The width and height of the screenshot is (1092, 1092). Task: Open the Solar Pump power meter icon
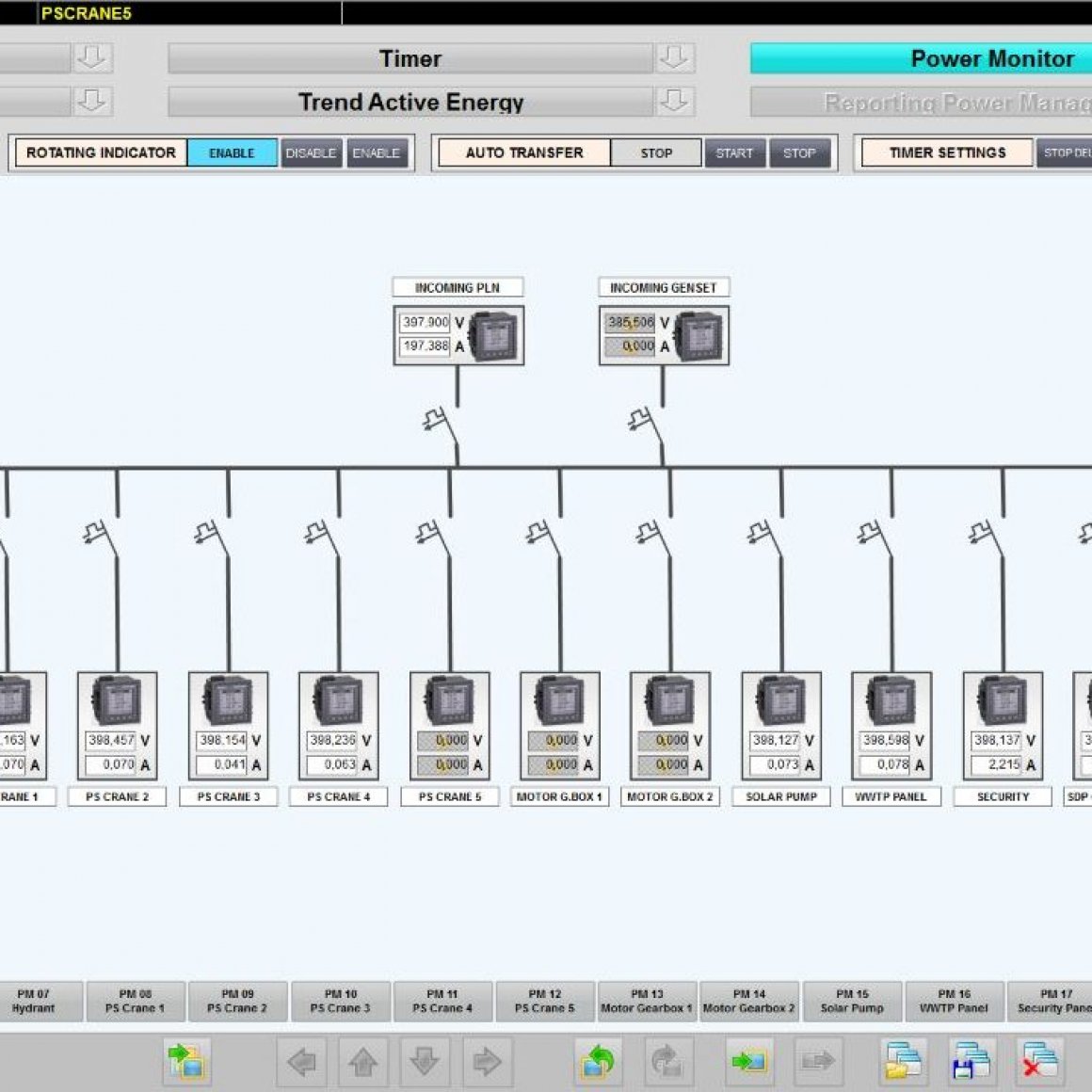[x=780, y=701]
